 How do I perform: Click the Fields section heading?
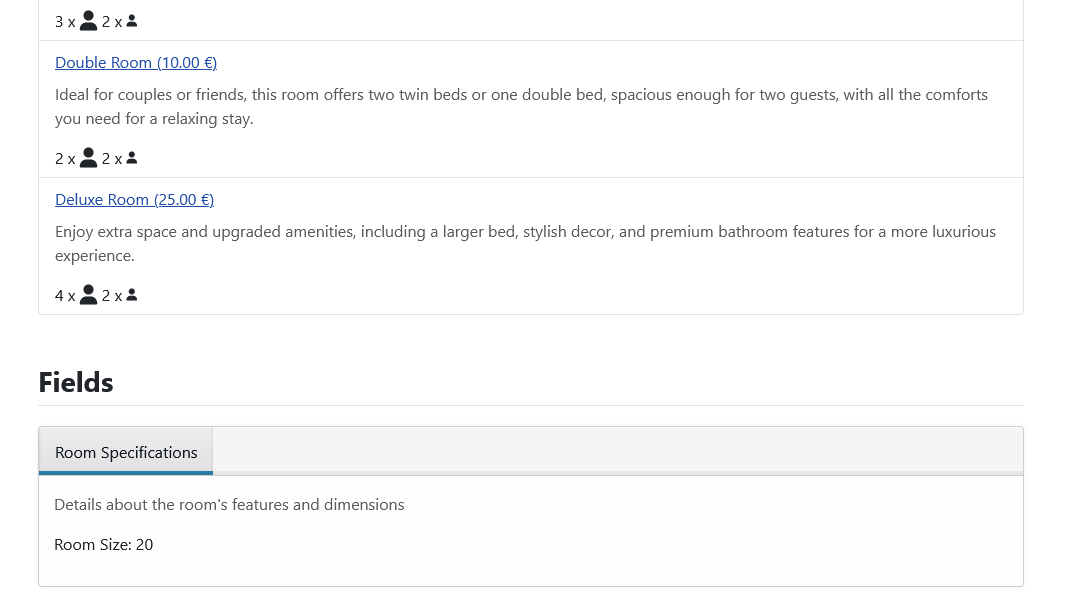pos(76,383)
